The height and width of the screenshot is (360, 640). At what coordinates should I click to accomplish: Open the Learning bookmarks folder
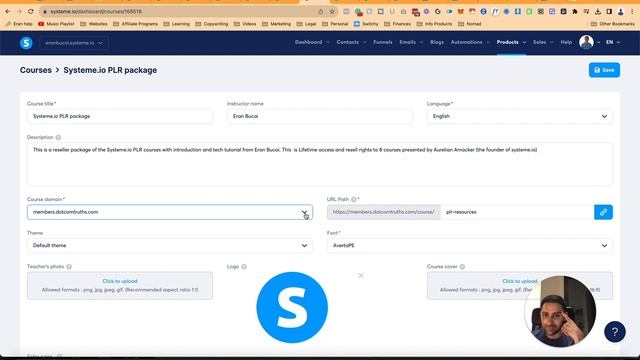pyautogui.click(x=176, y=24)
